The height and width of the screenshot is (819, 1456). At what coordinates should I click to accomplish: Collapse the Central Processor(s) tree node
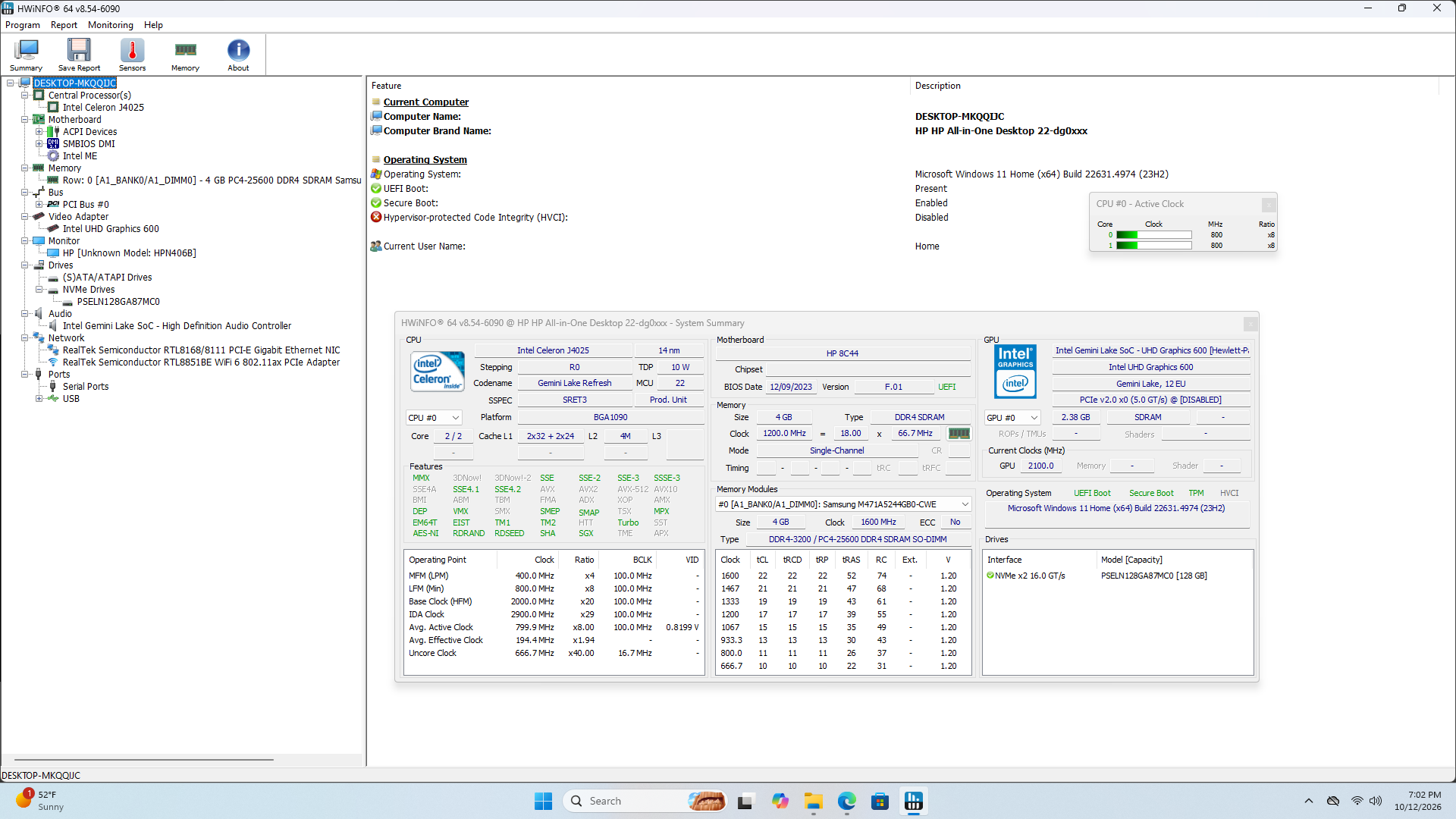(25, 96)
